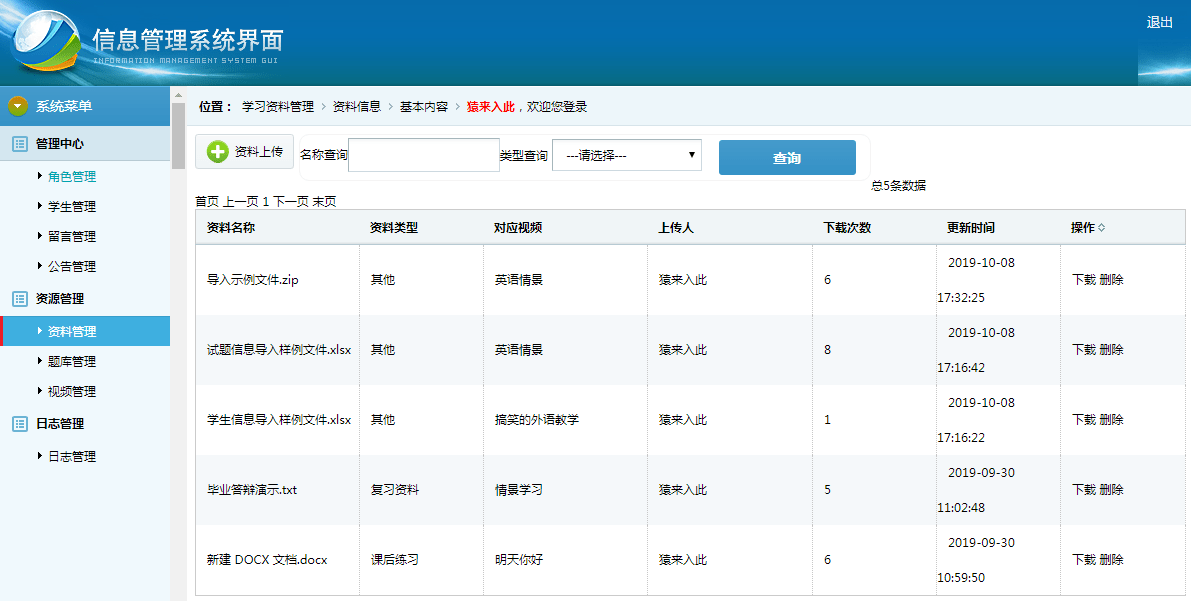Click the sidebar vertical scrollbar thumb

[178, 135]
